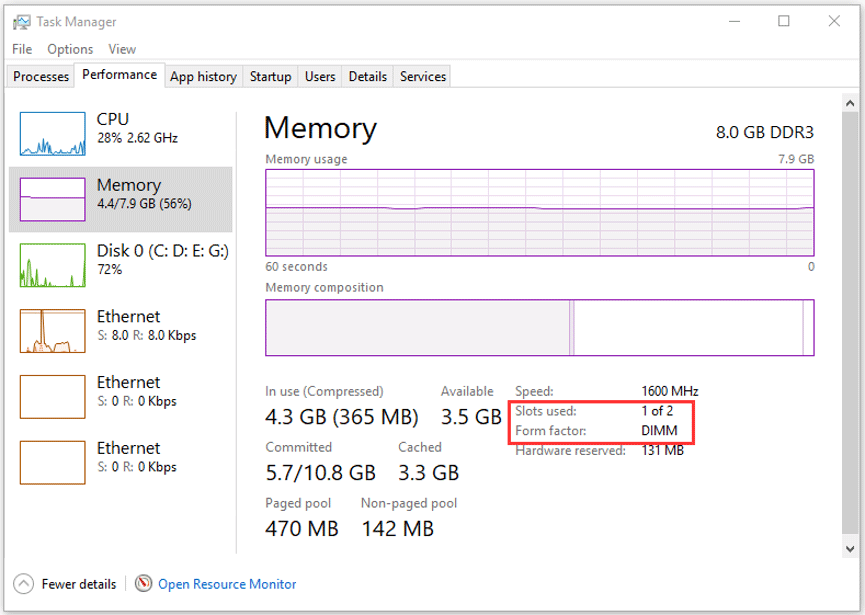
Task: Open the Options menu
Action: pyautogui.click(x=70, y=49)
